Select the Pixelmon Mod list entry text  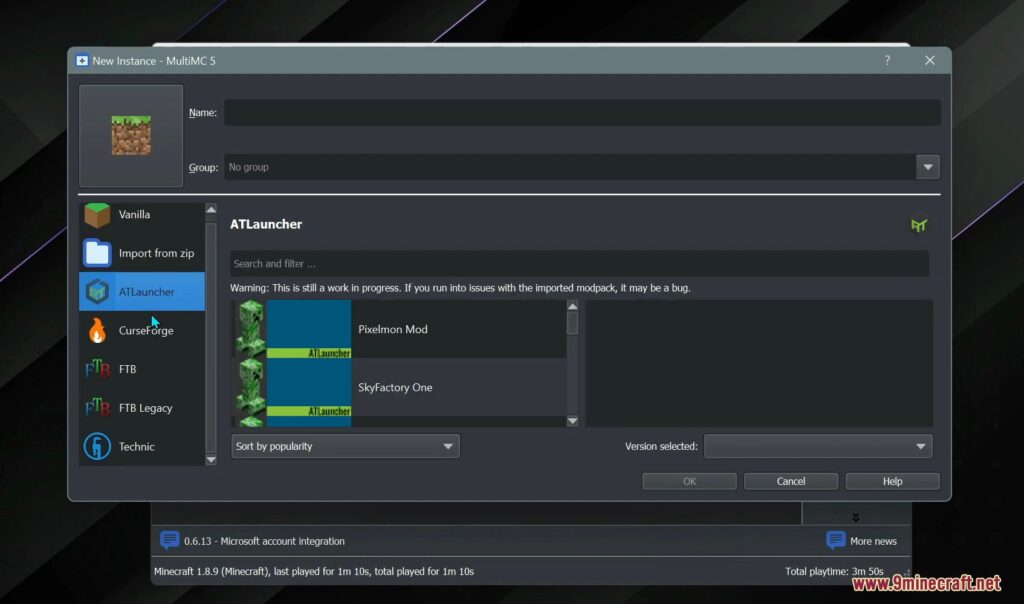tap(392, 329)
